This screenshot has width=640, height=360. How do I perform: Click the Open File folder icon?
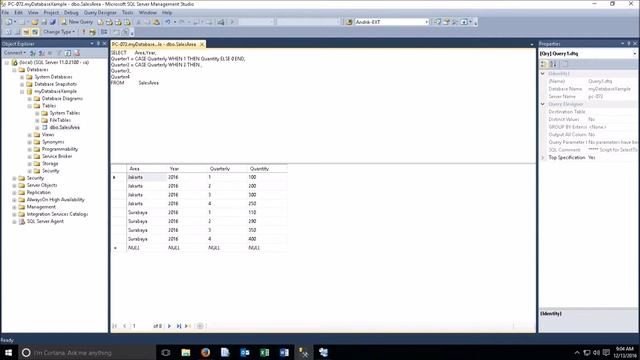click(x=35, y=22)
